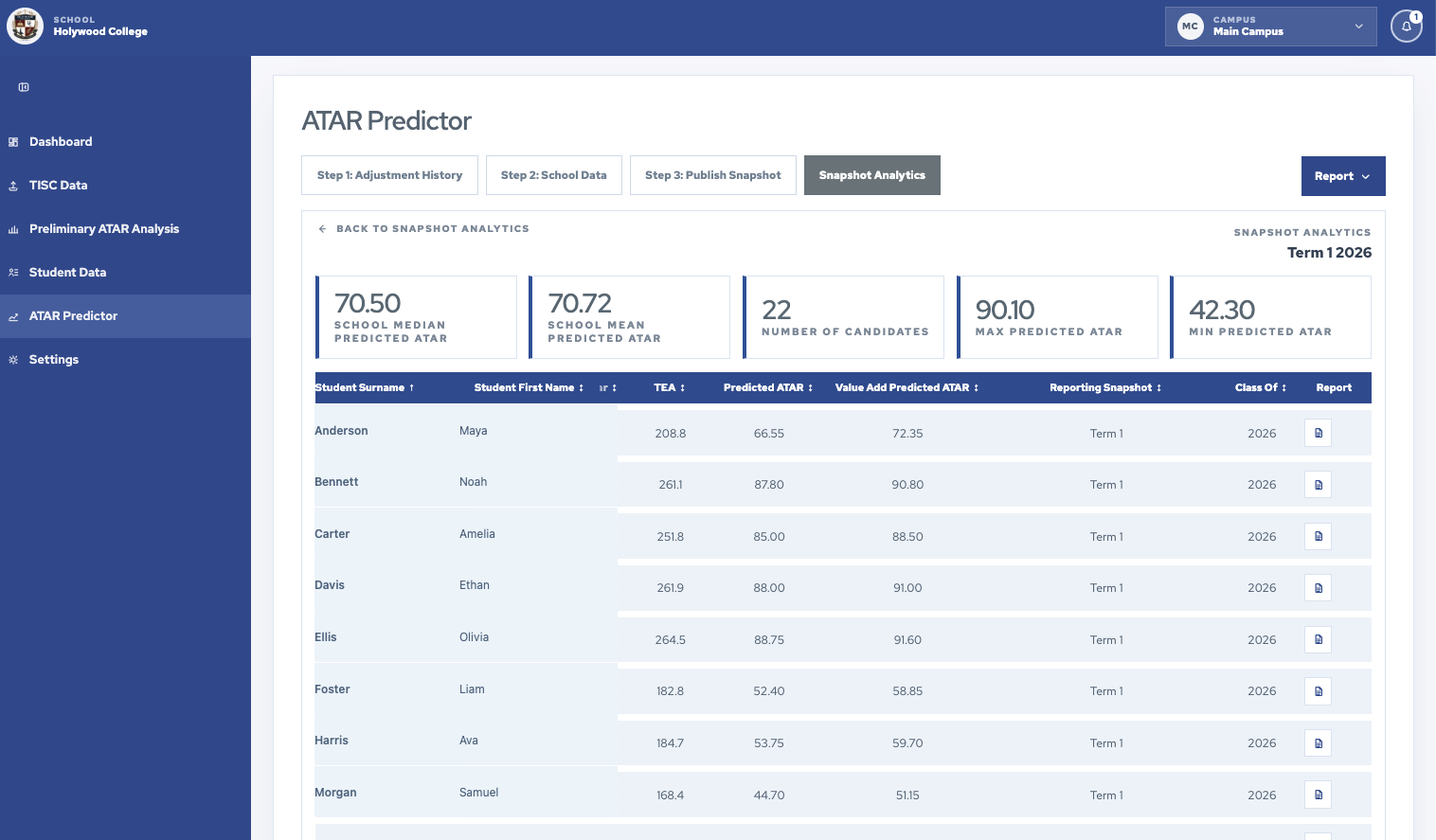The image size is (1436, 840).
Task: Click first name Amelia in the table
Action: pos(477,534)
